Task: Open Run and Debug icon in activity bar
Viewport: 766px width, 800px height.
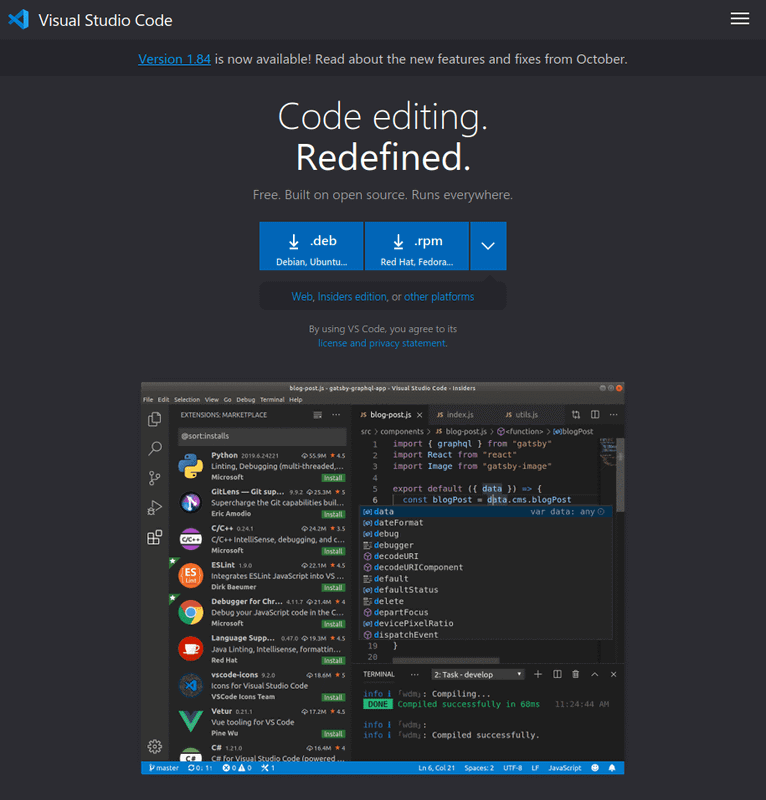Action: click(155, 508)
